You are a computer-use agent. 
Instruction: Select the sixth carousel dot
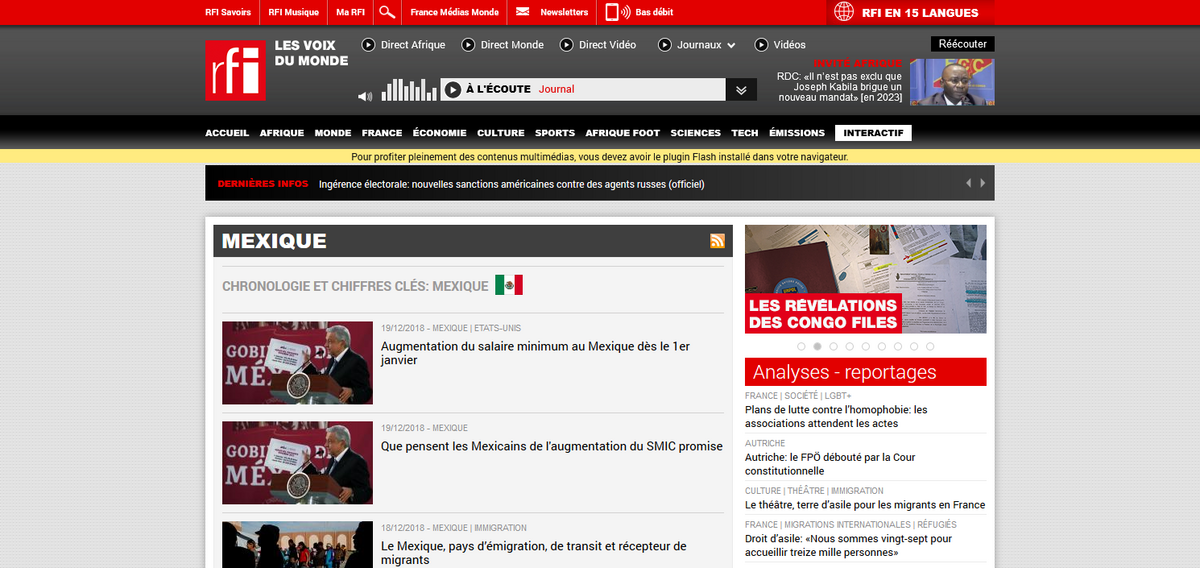[881, 346]
